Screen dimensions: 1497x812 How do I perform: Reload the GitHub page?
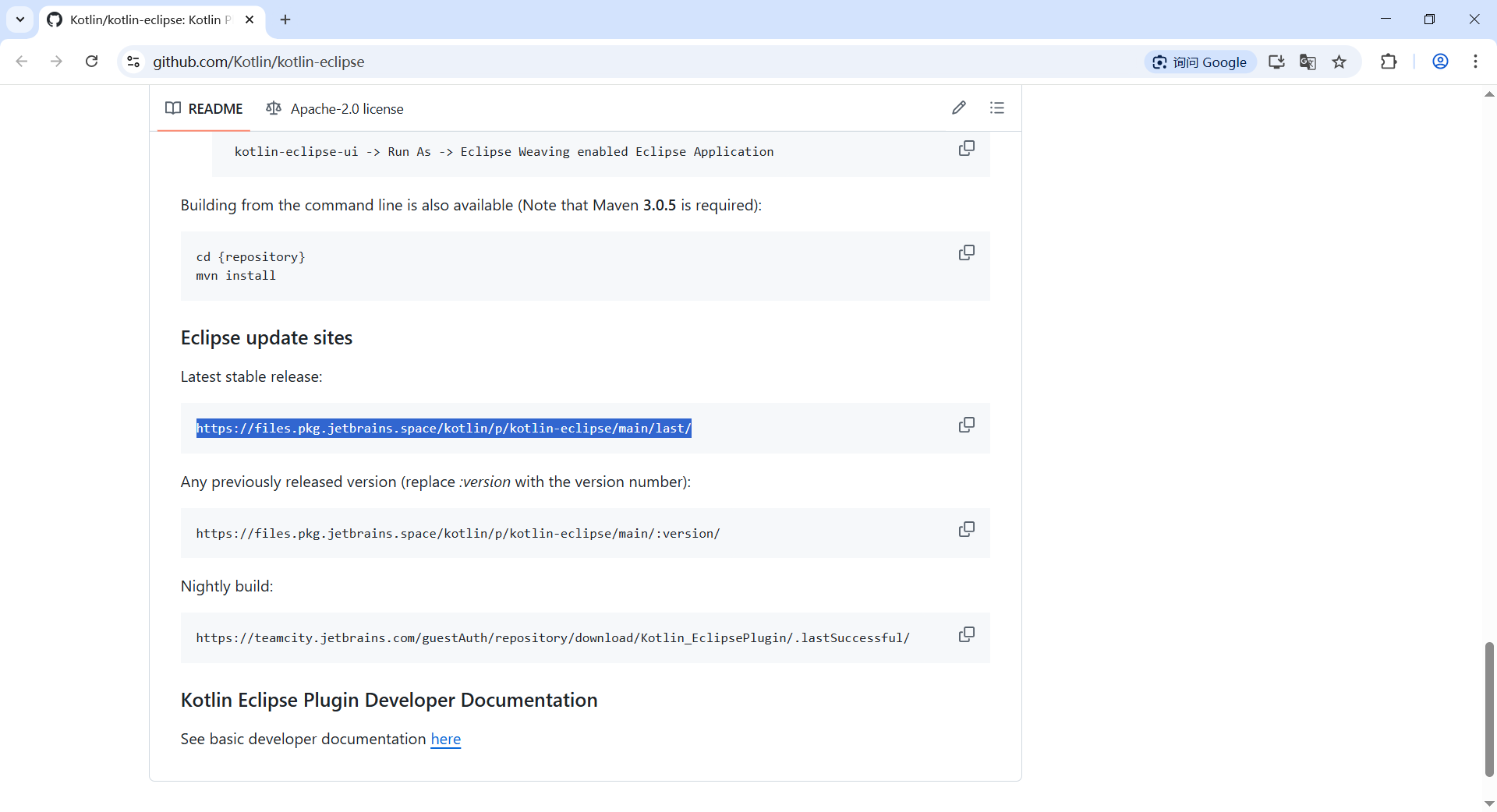(91, 62)
